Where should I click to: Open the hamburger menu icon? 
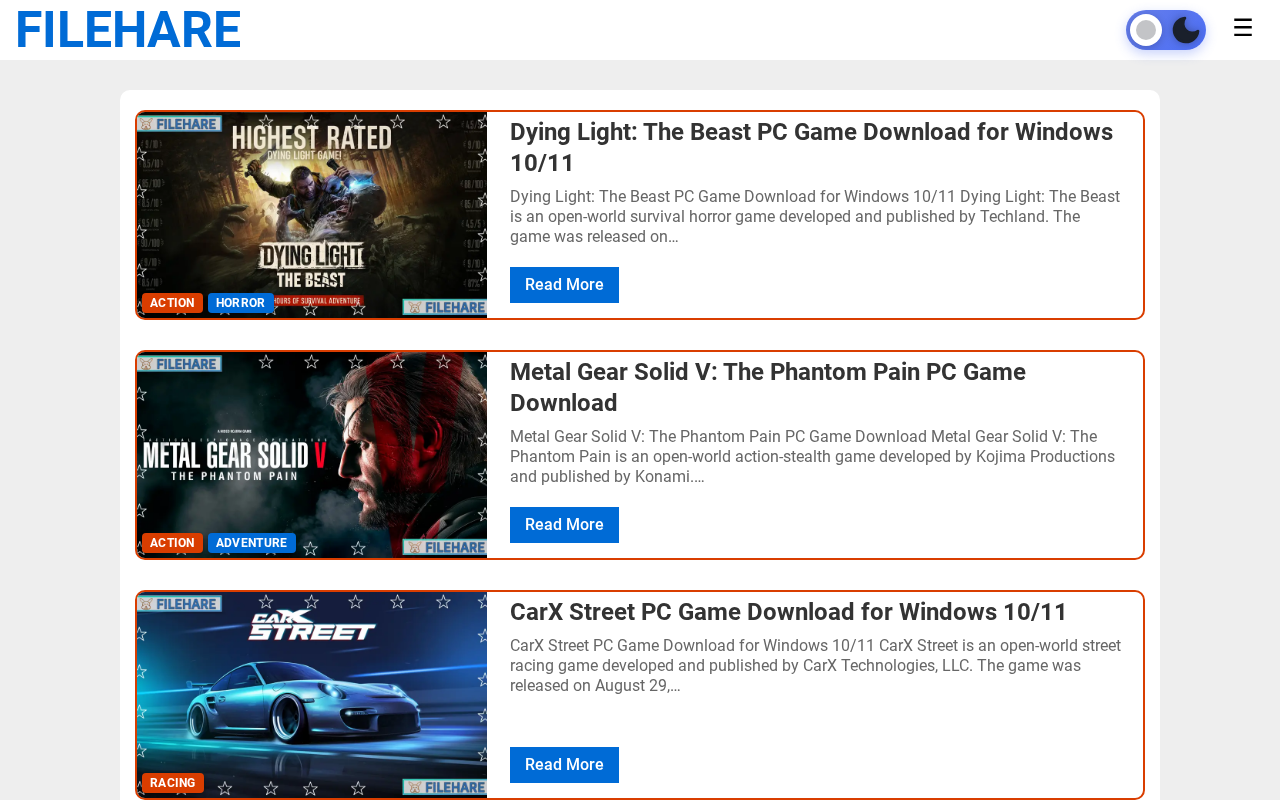(1243, 28)
